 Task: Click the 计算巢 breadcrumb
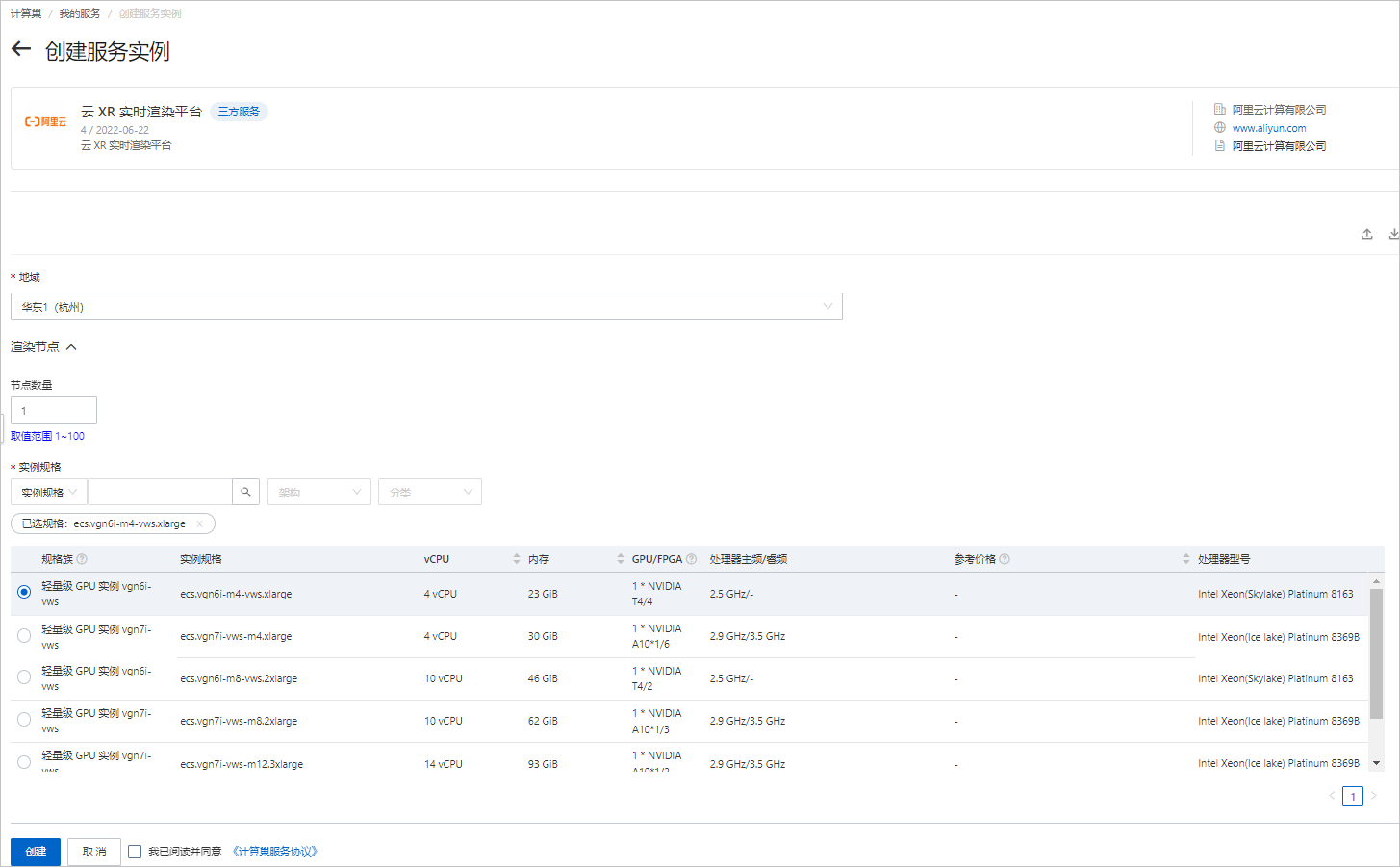click(x=26, y=13)
